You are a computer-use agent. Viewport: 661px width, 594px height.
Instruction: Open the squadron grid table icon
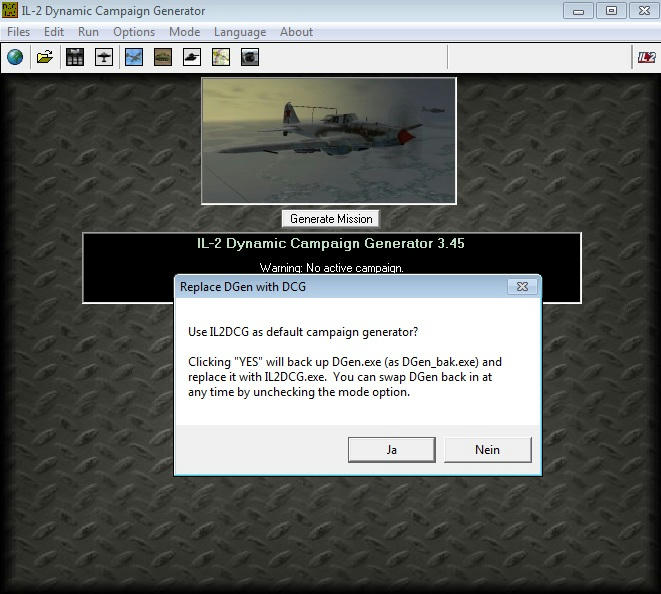tap(75, 57)
